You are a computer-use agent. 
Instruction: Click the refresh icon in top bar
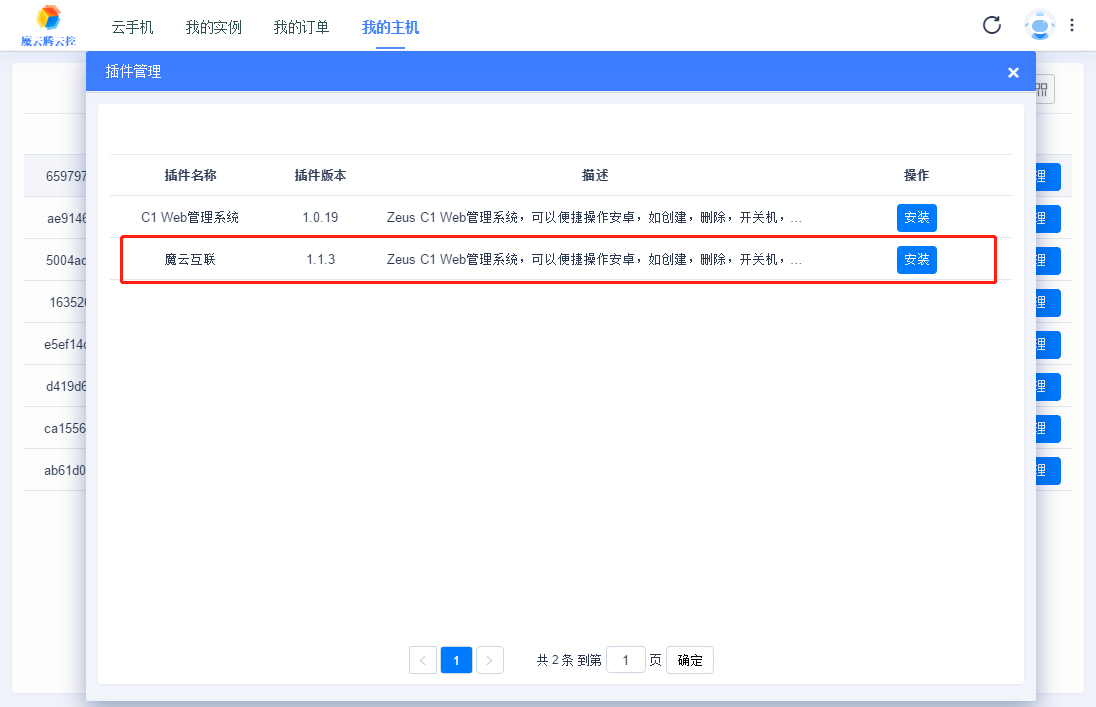click(x=992, y=25)
